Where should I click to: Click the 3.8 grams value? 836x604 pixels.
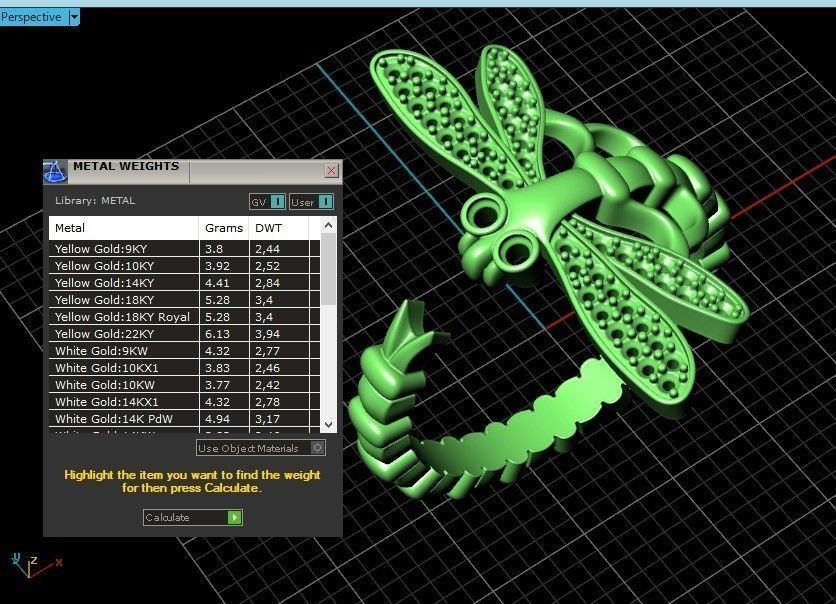coord(214,249)
